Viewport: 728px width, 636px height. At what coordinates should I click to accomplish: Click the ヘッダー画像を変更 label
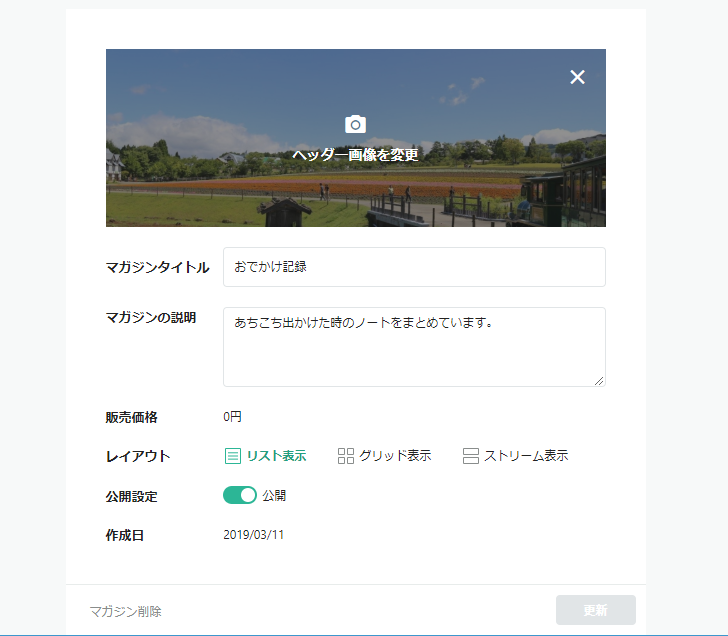(x=355, y=155)
